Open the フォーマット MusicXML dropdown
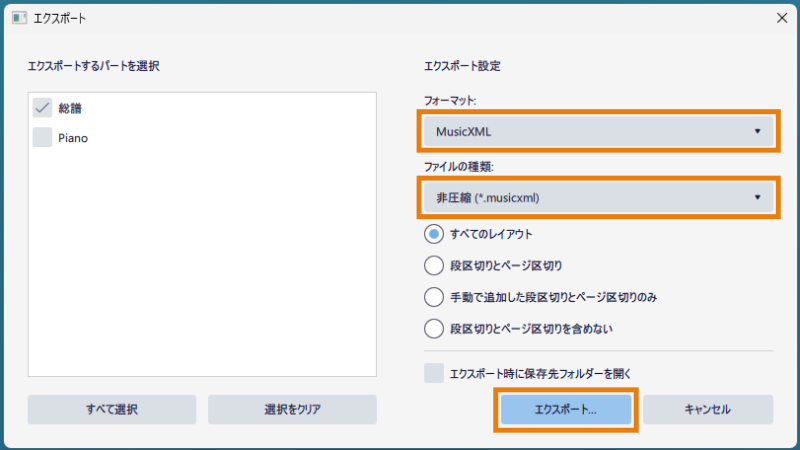 [x=598, y=131]
